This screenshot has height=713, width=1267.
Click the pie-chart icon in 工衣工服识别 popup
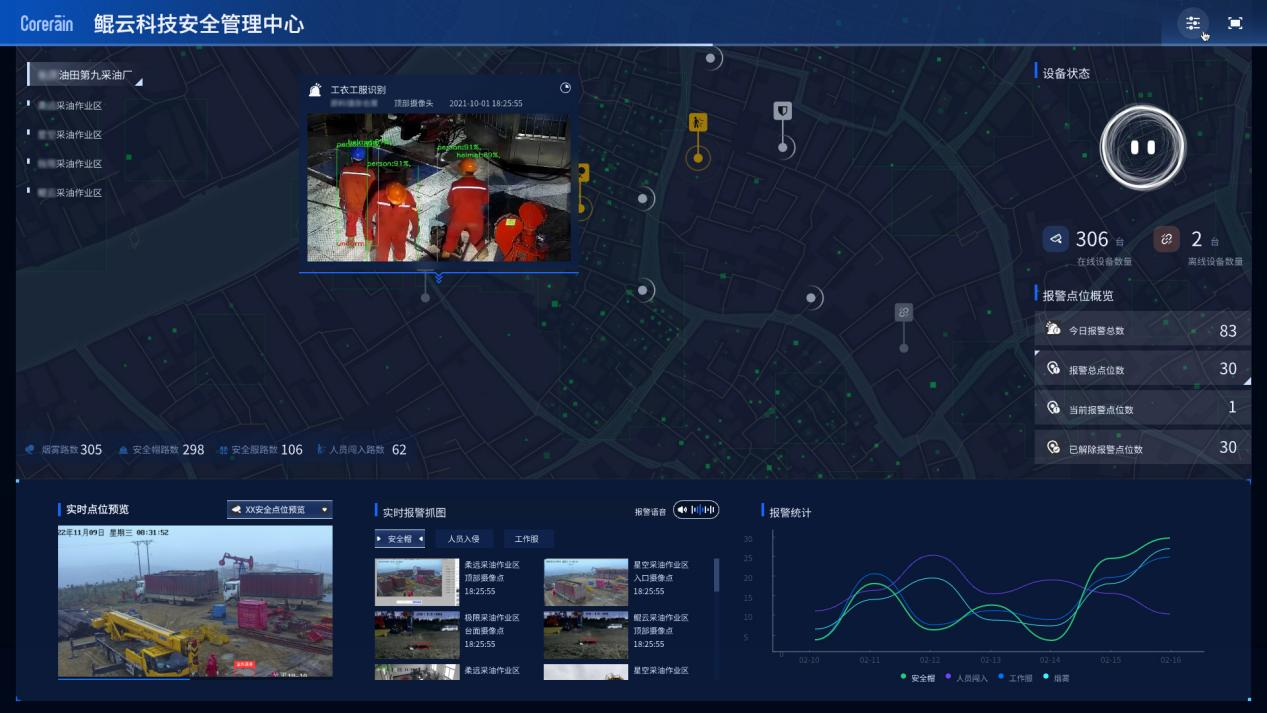[x=565, y=88]
